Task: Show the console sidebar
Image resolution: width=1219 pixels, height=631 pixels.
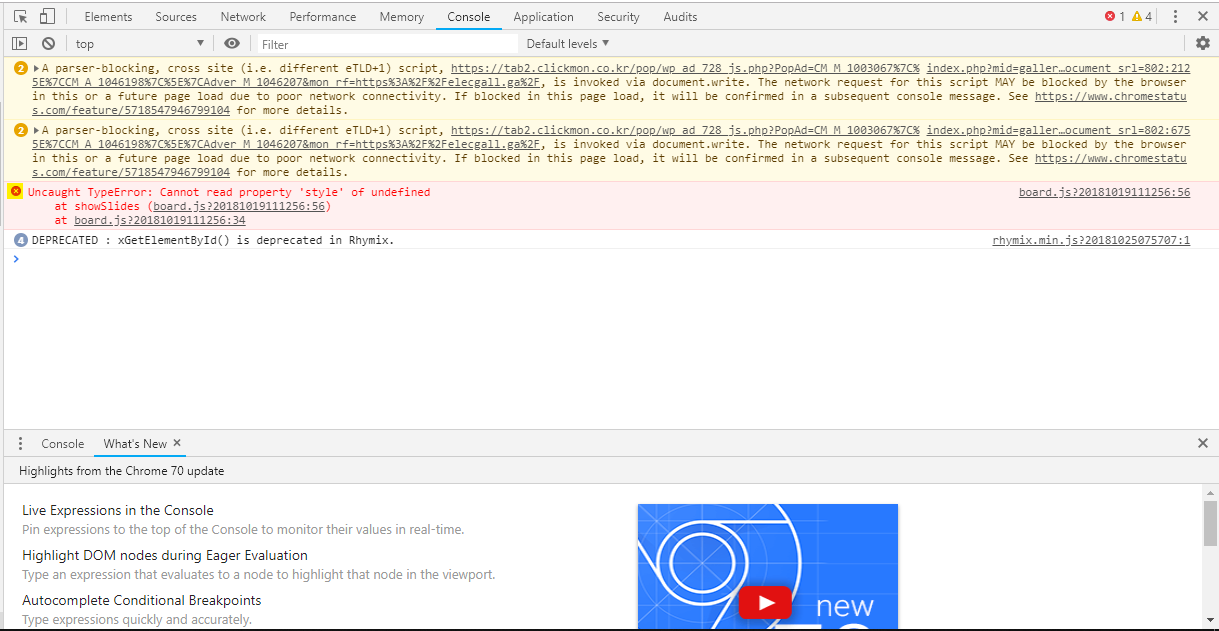Action: [x=19, y=43]
